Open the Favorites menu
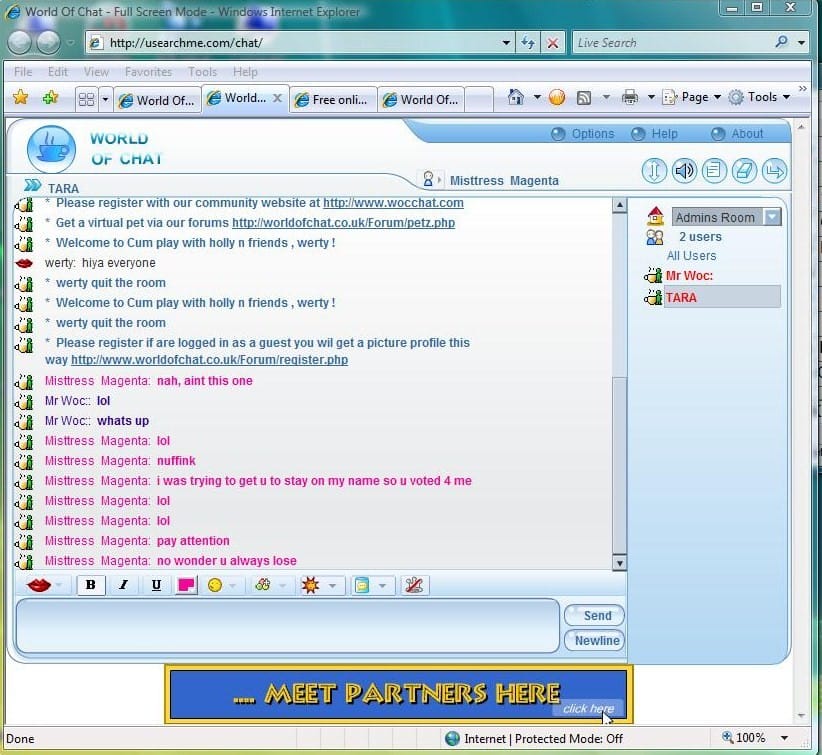Image resolution: width=822 pixels, height=755 pixels. click(148, 72)
